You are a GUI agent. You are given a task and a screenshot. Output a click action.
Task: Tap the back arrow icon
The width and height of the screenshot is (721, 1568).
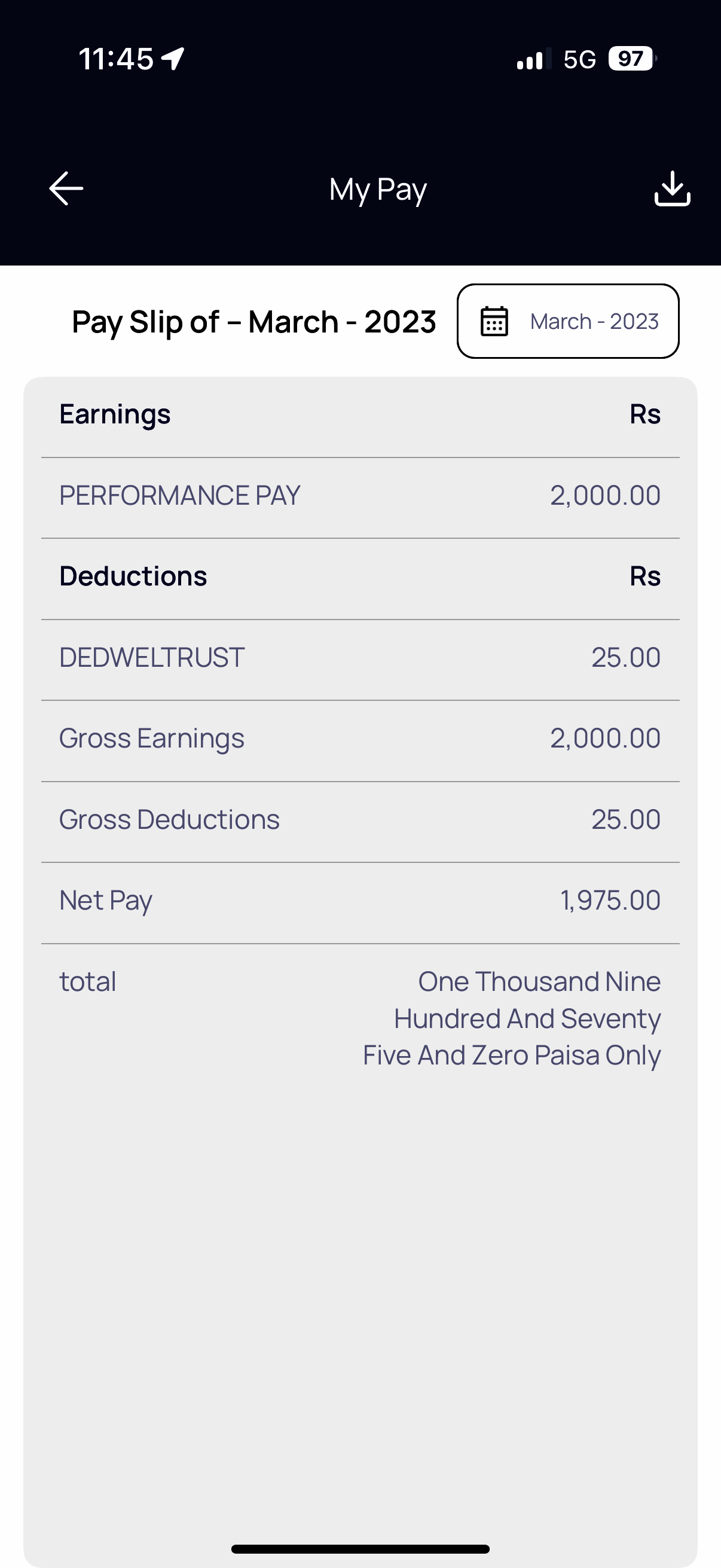(x=66, y=189)
